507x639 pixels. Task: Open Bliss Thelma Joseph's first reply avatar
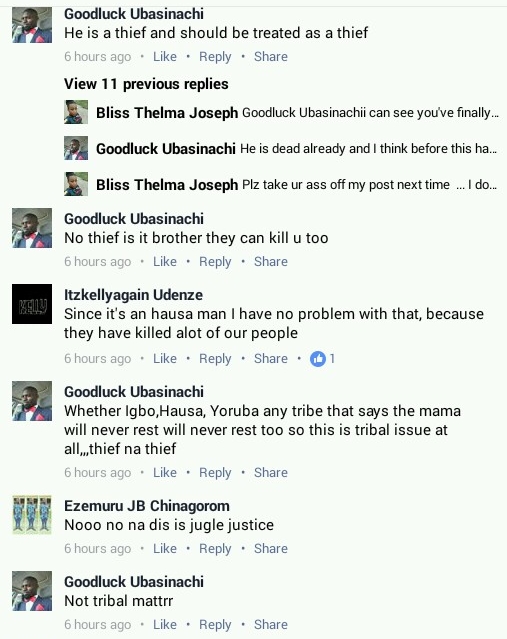click(76, 112)
